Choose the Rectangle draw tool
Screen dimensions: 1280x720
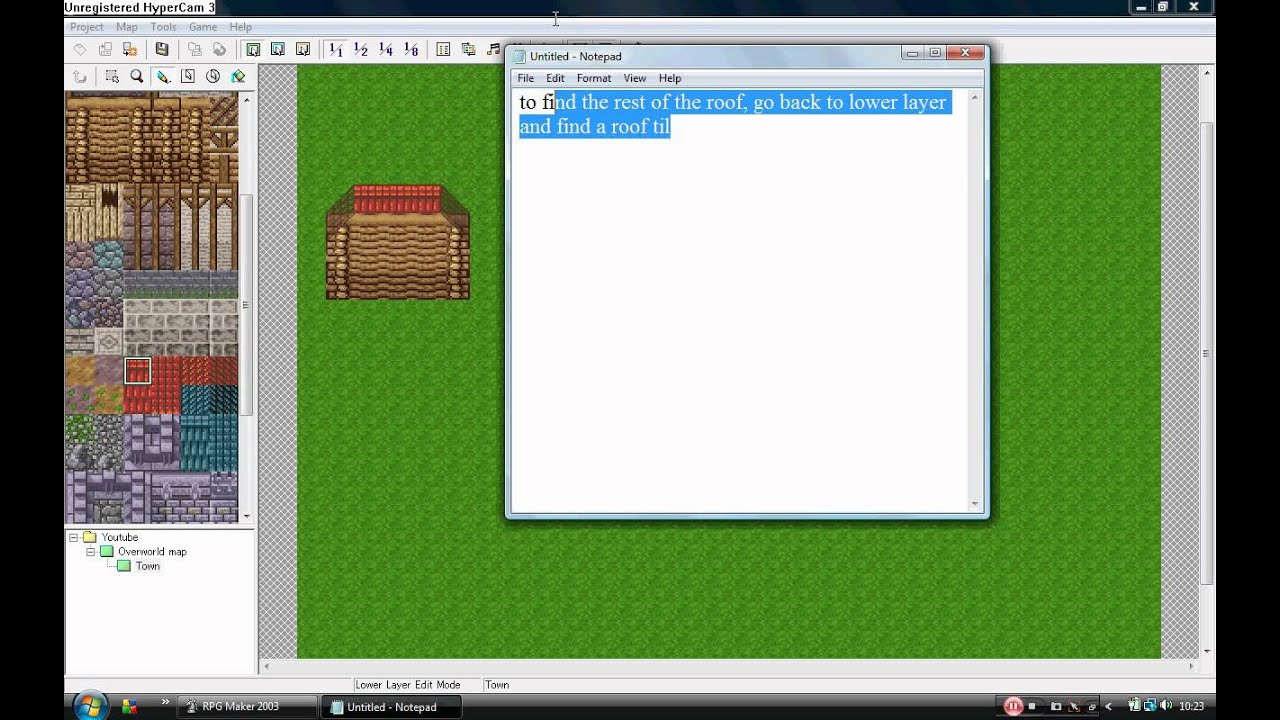(188, 76)
